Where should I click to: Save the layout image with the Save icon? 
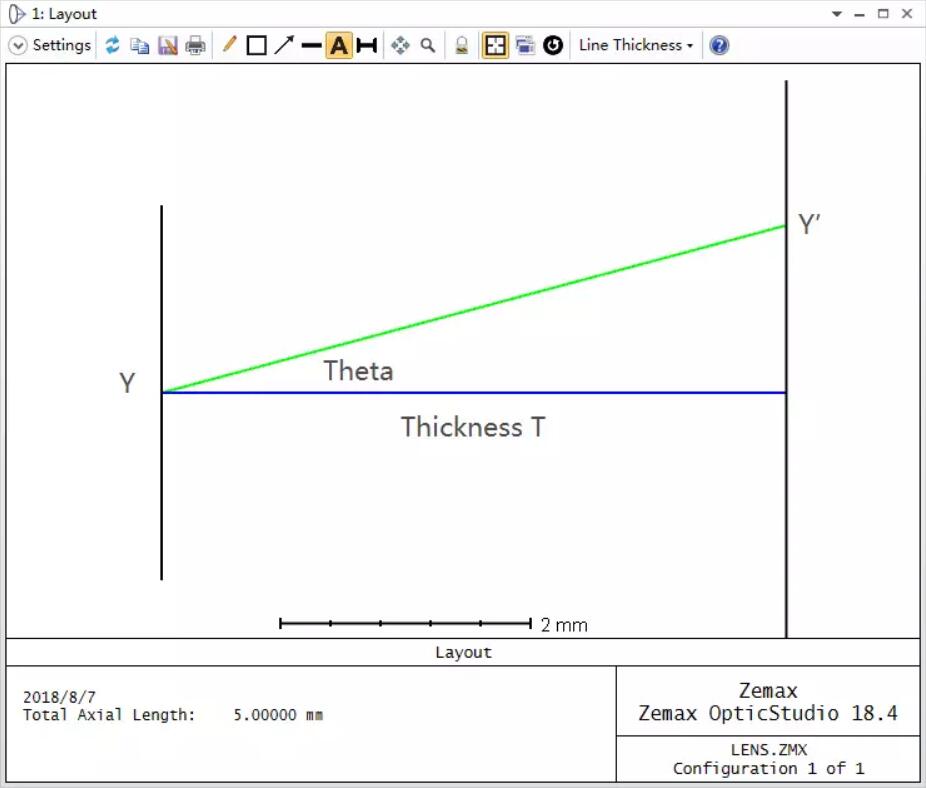tap(168, 45)
